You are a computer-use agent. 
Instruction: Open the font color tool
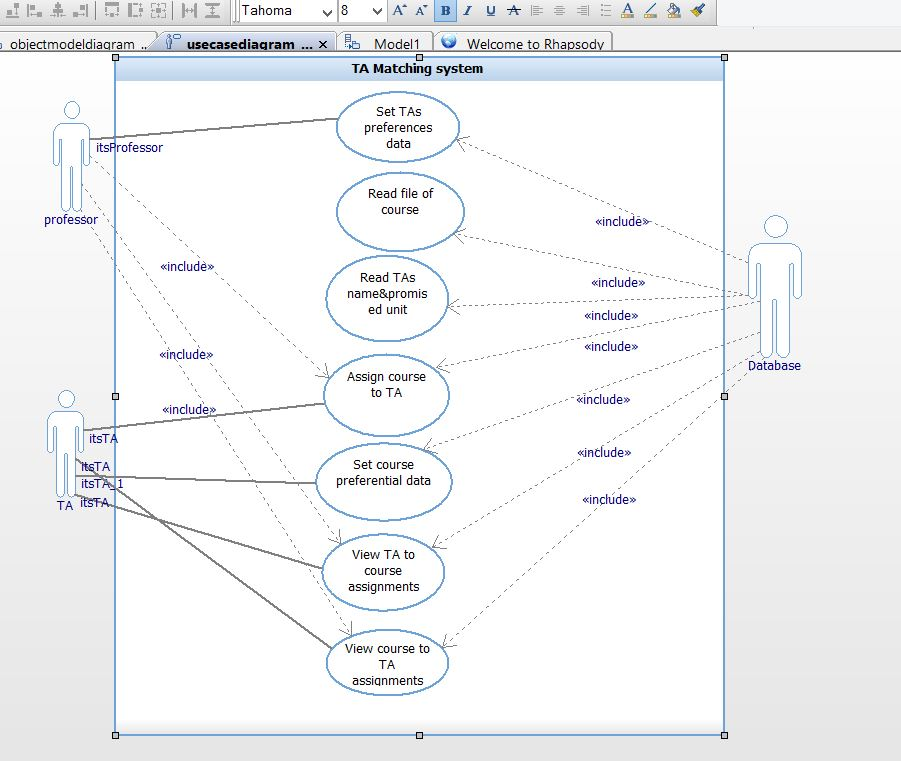pyautogui.click(x=627, y=11)
